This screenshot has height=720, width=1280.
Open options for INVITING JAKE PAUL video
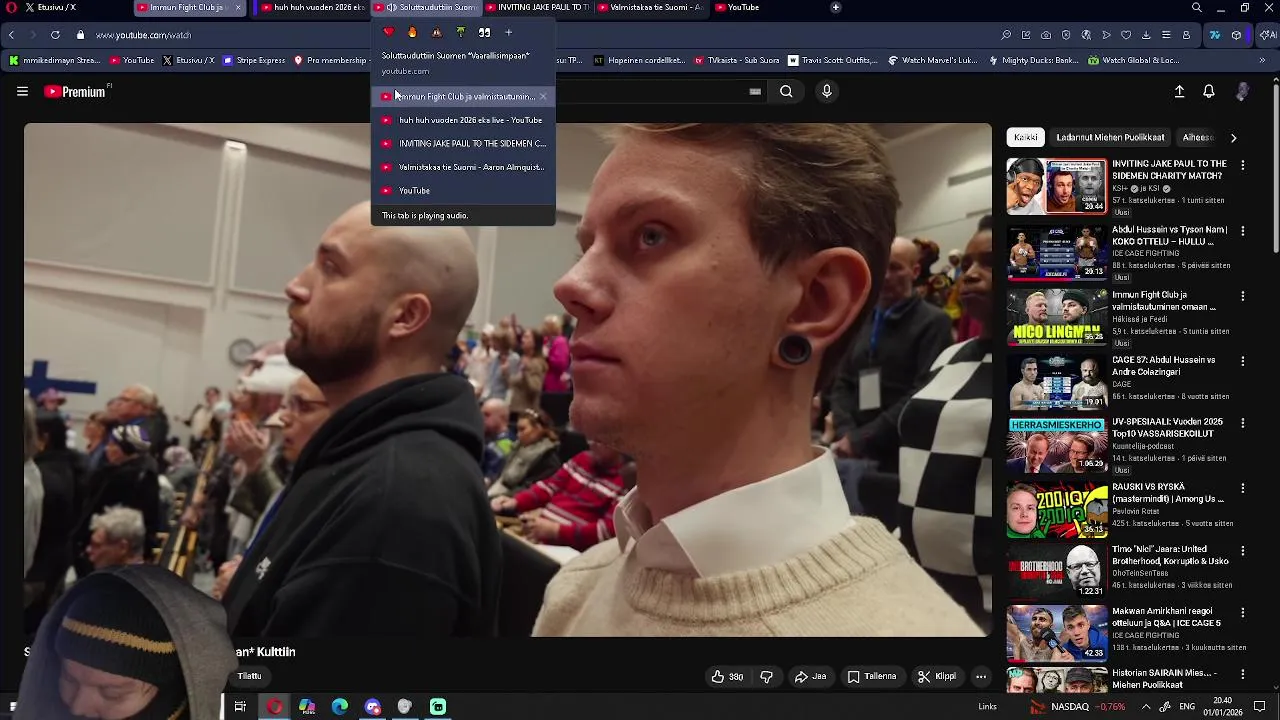pyautogui.click(x=1243, y=165)
